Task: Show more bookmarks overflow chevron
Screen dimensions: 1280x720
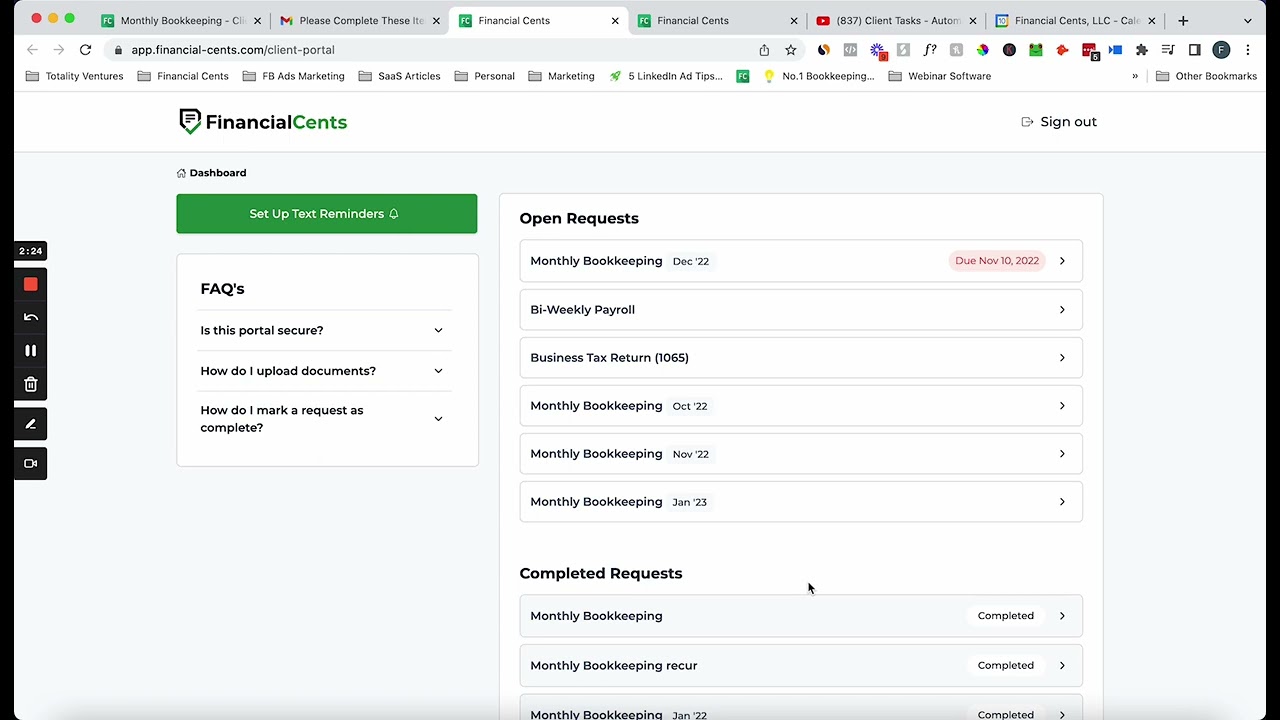Action: pyautogui.click(x=1135, y=76)
